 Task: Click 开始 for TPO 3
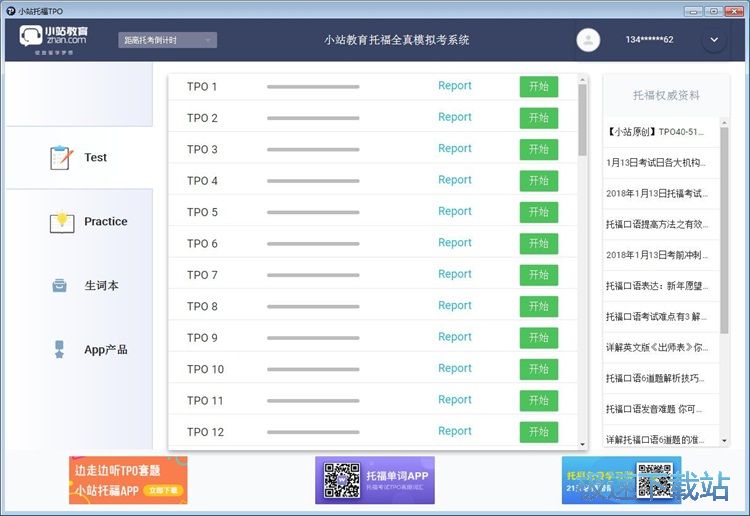pos(539,149)
